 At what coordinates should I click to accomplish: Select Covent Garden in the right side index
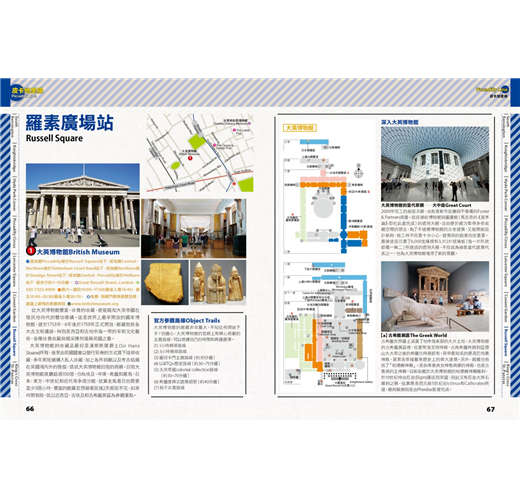click(x=506, y=308)
